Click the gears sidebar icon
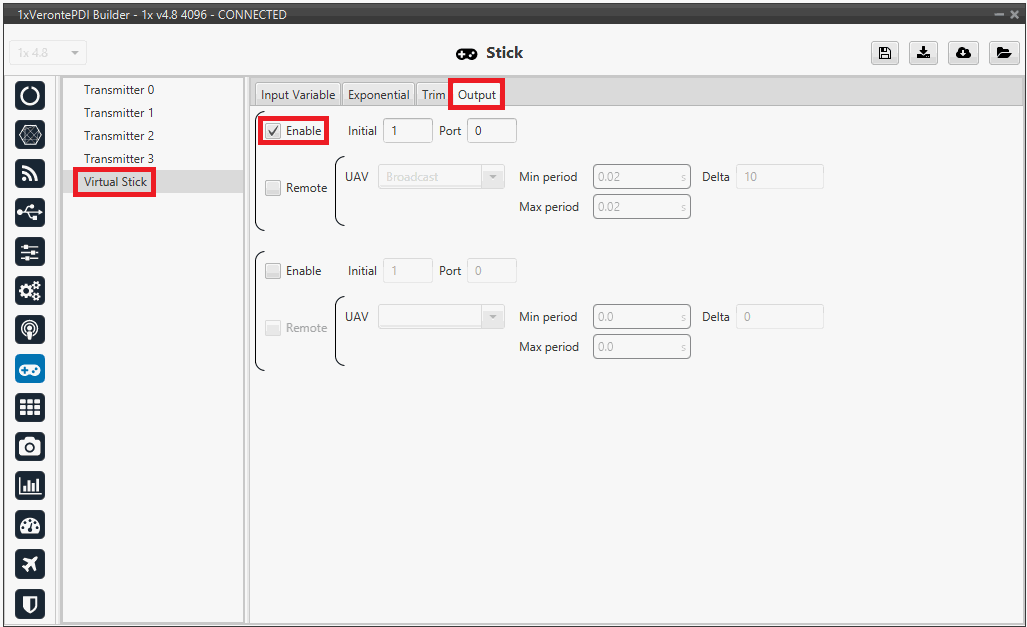The width and height of the screenshot is (1027, 627). [x=30, y=291]
